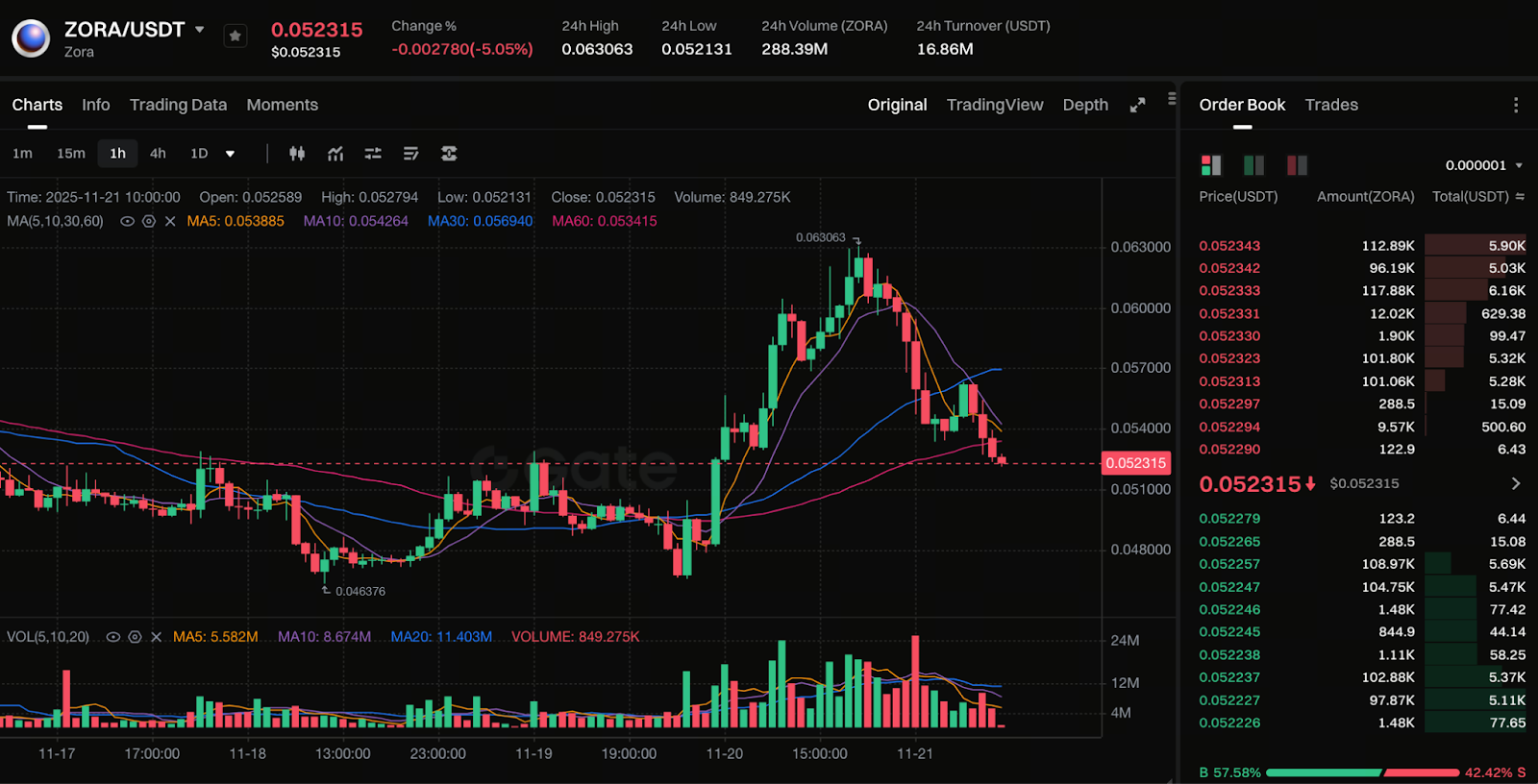Open the chart indicators icon
Screen dimensions: 1538x784
point(335,154)
